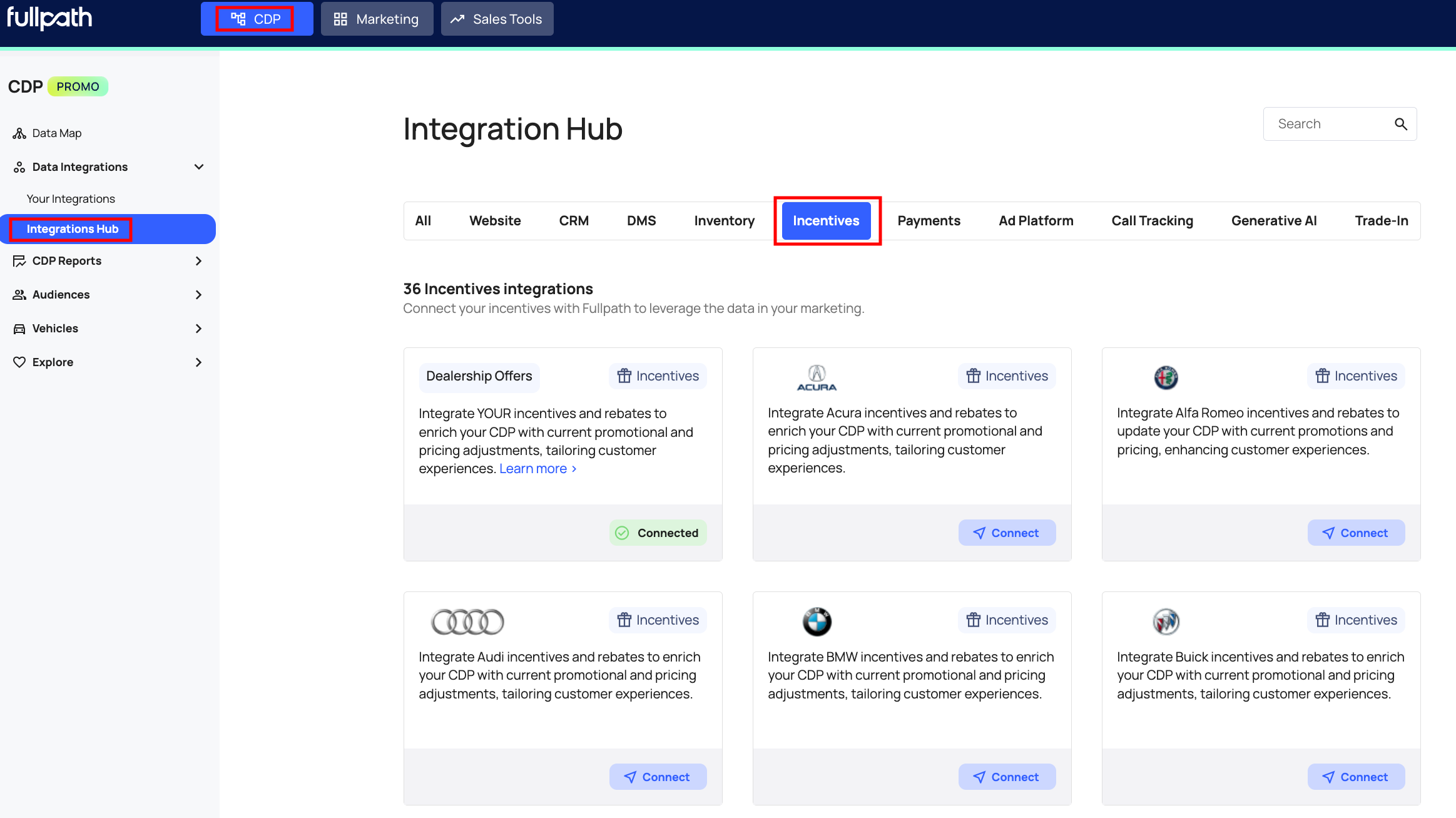Click the fullpath logo
This screenshot has width=1456, height=818.
pyautogui.click(x=49, y=18)
